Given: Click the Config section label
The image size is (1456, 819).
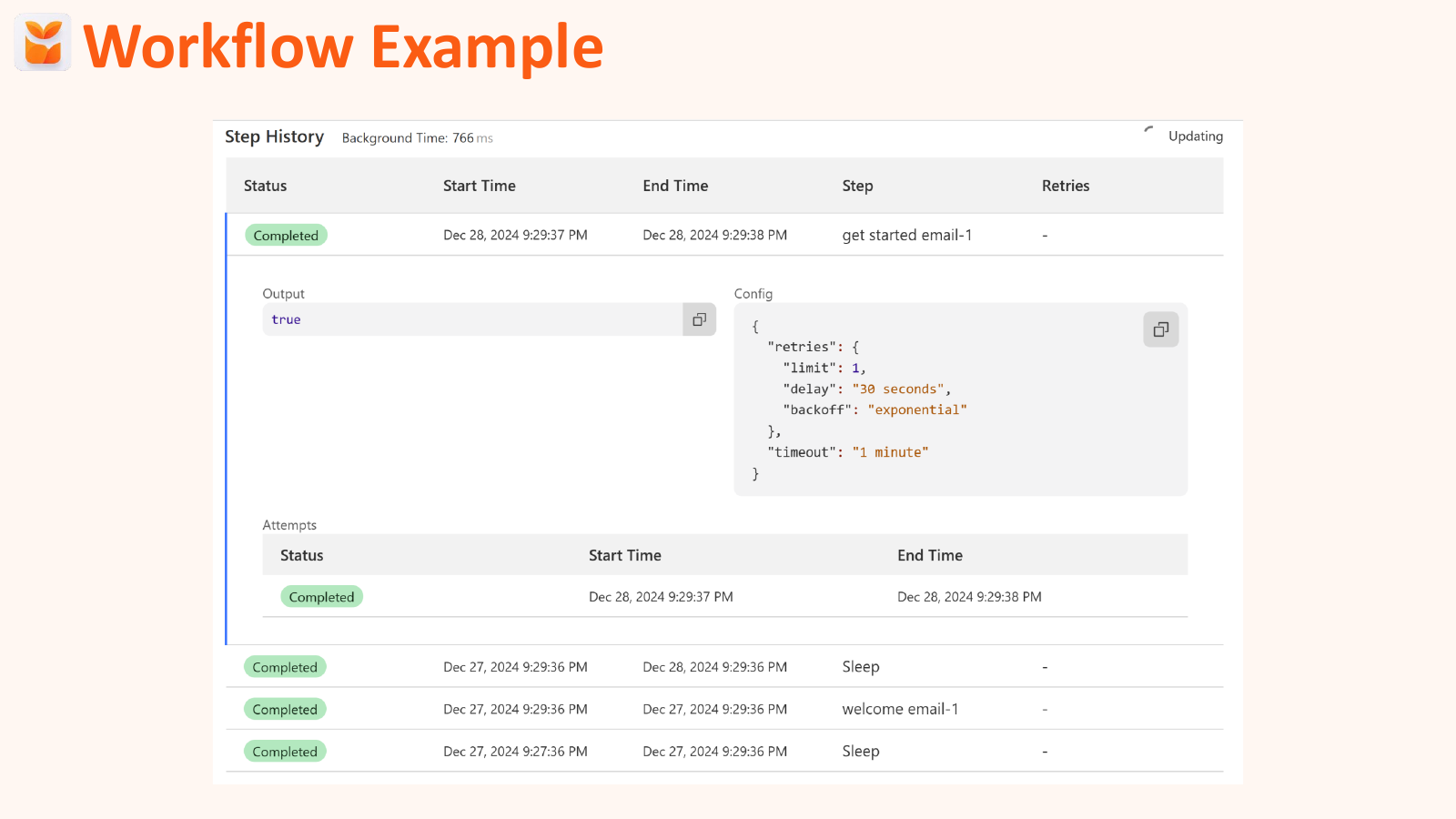Looking at the screenshot, I should [x=753, y=294].
